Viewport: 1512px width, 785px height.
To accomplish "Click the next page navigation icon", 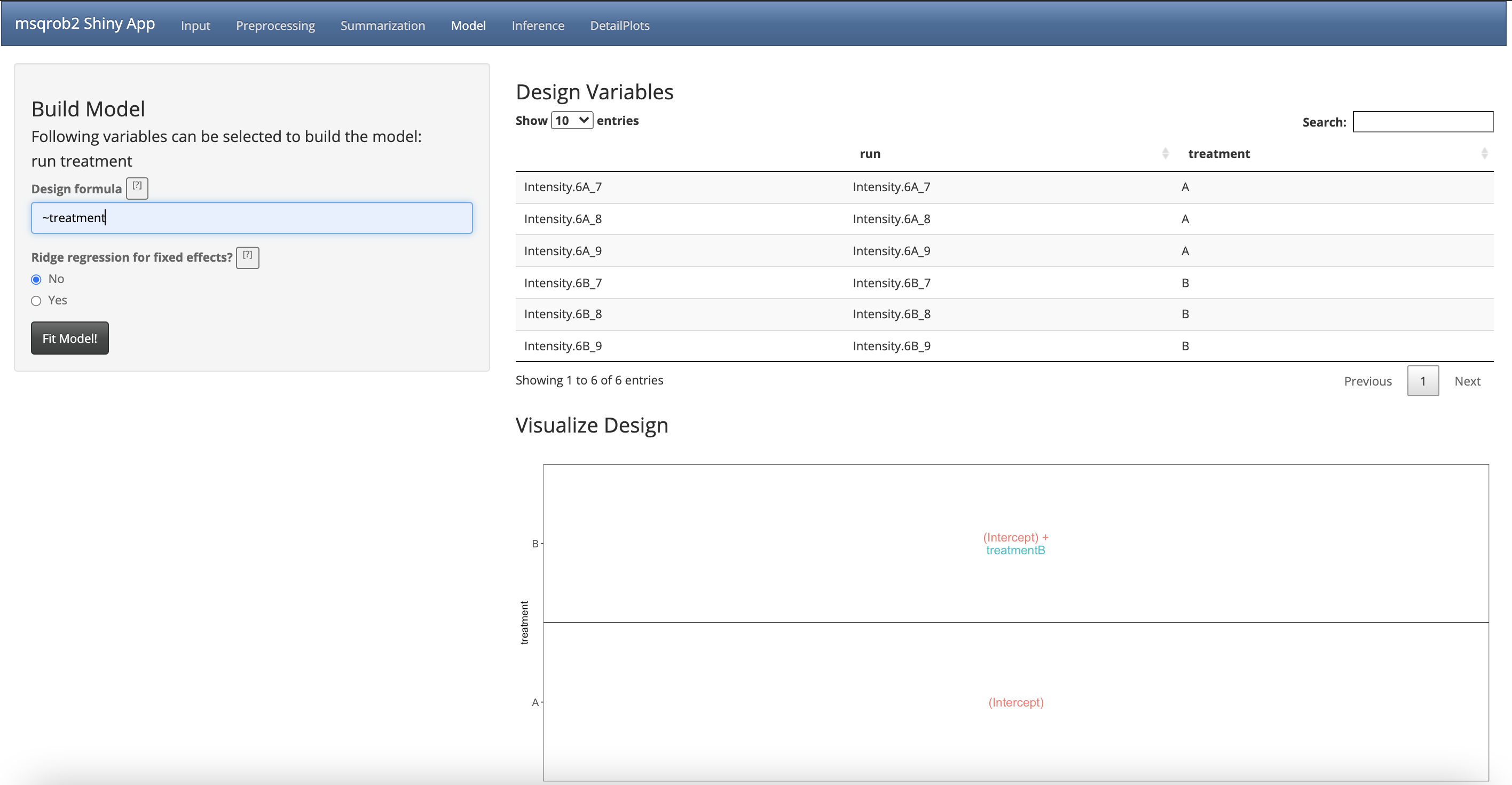I will [1467, 380].
